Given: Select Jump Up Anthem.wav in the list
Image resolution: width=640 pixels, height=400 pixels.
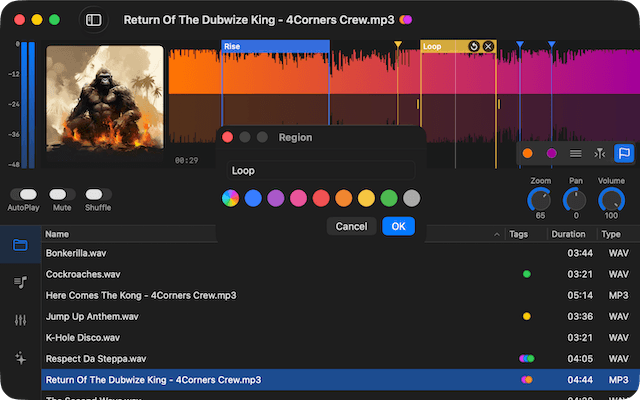Looking at the screenshot, I should (x=92, y=316).
